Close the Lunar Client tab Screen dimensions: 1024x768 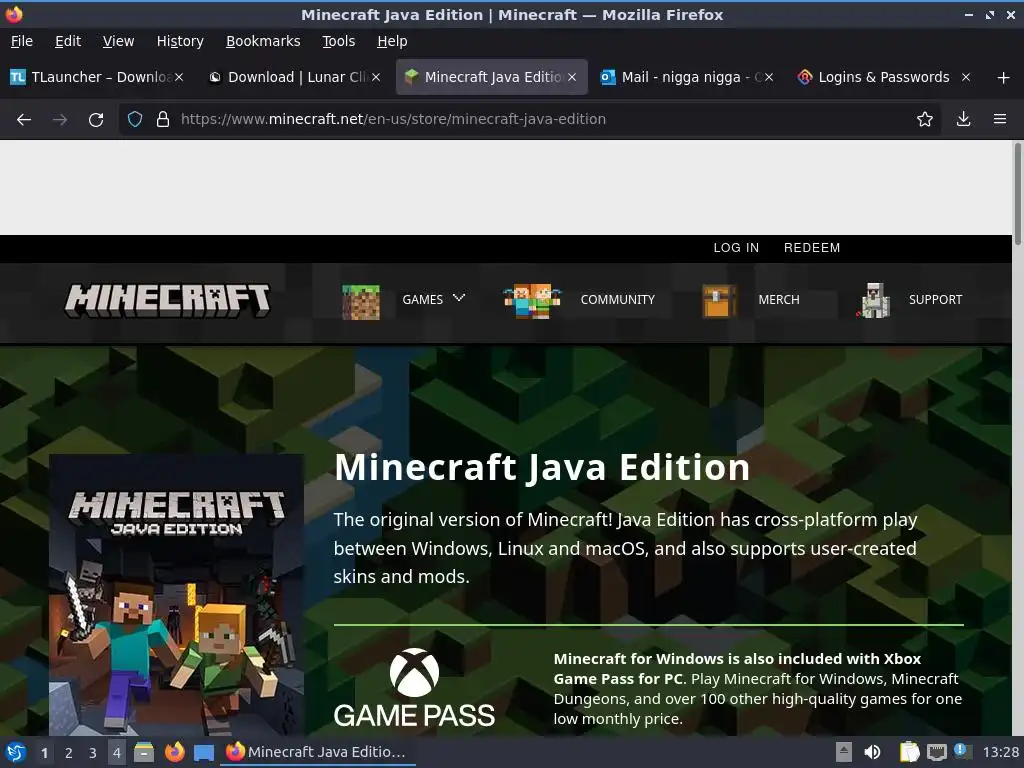click(376, 77)
